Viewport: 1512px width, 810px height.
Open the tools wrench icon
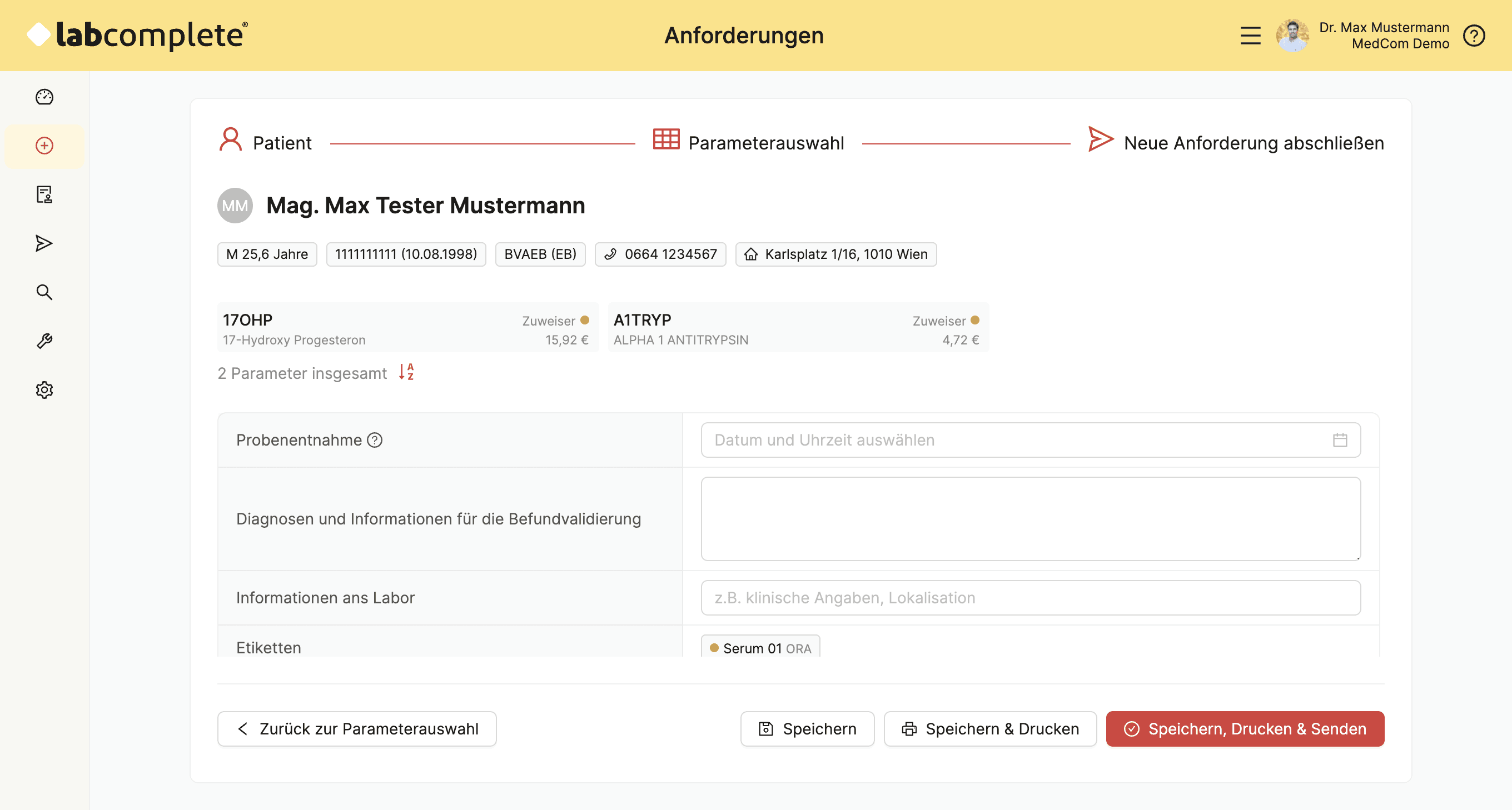tap(44, 340)
